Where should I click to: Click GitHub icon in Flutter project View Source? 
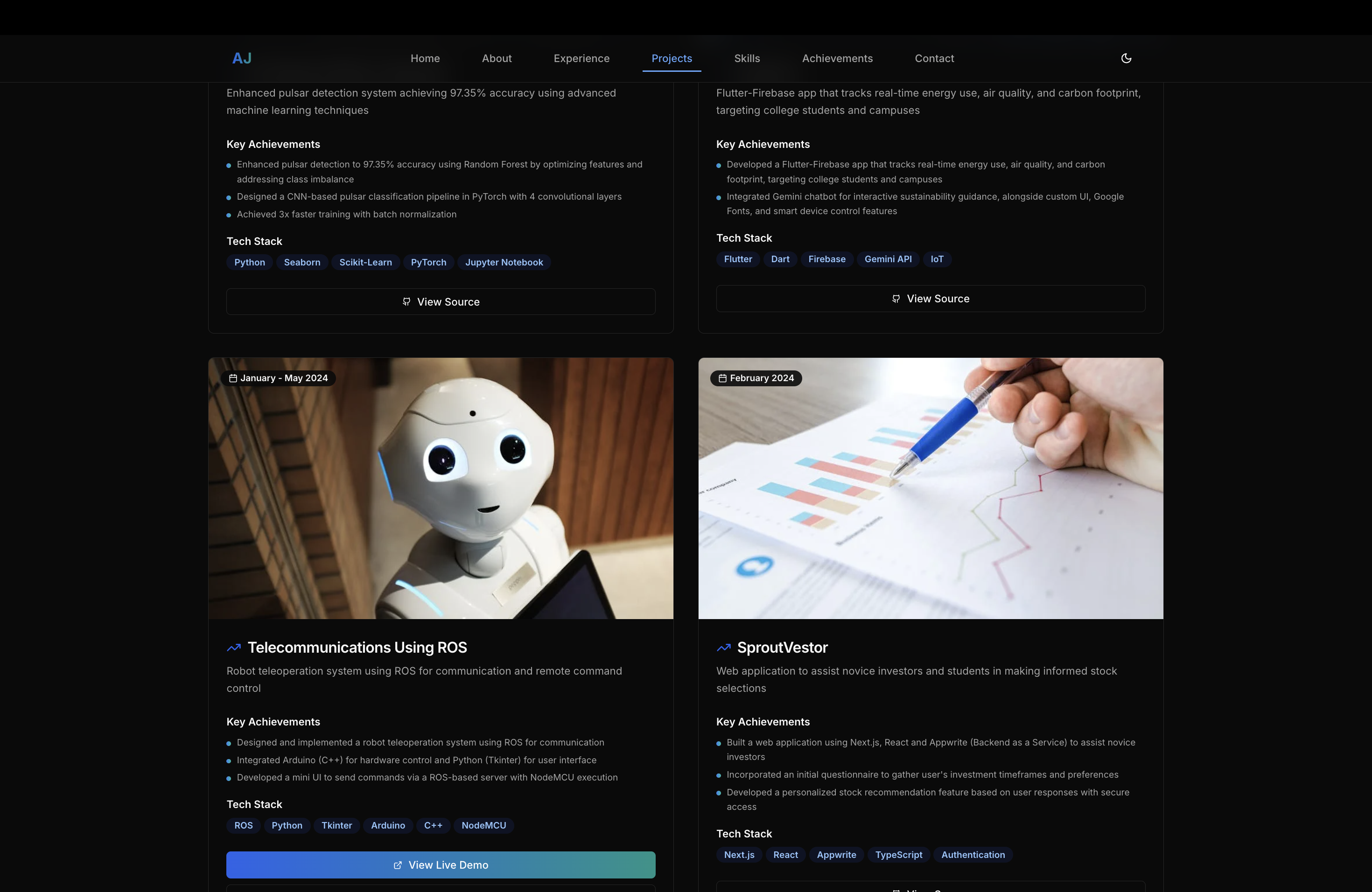click(x=896, y=299)
